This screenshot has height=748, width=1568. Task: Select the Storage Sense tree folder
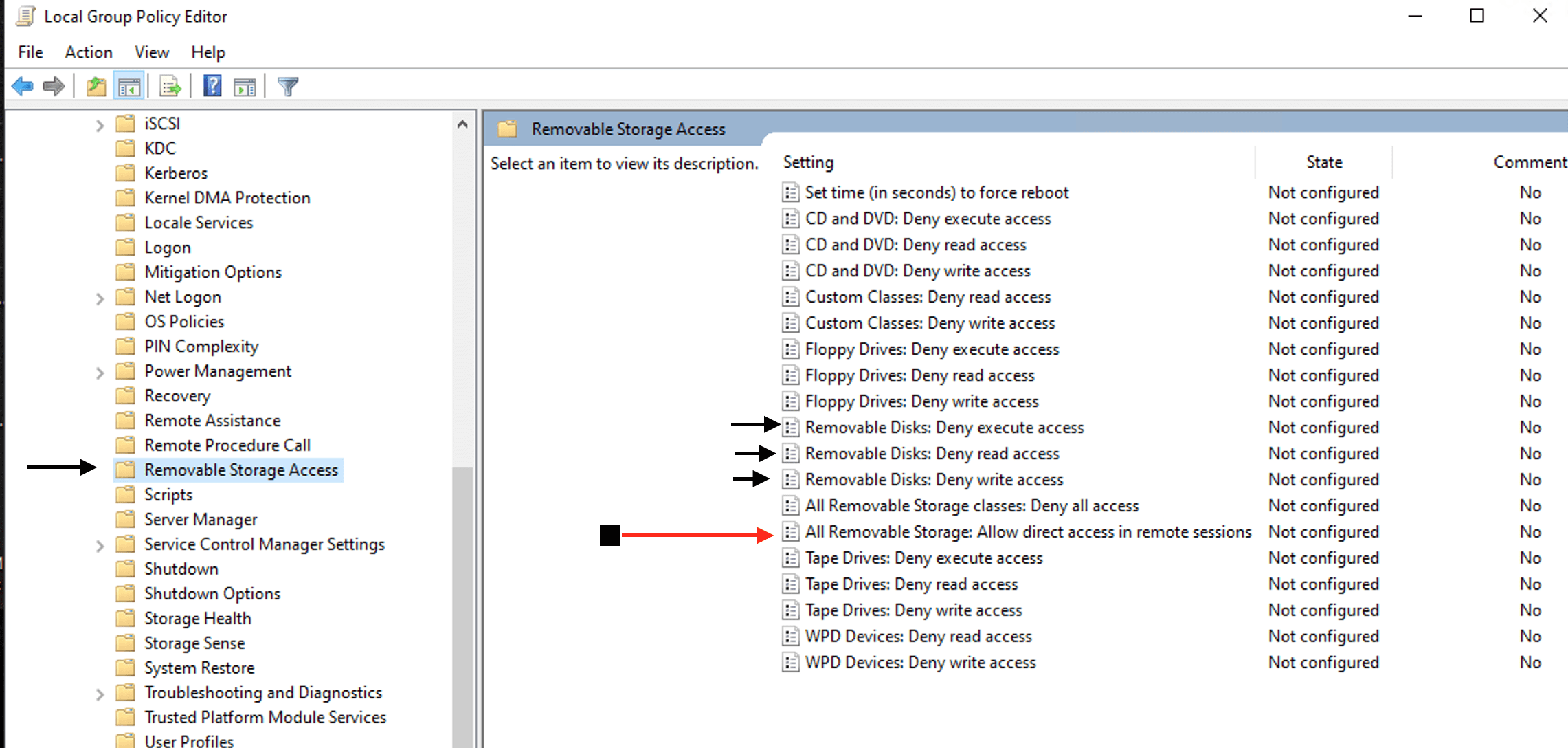(x=194, y=643)
